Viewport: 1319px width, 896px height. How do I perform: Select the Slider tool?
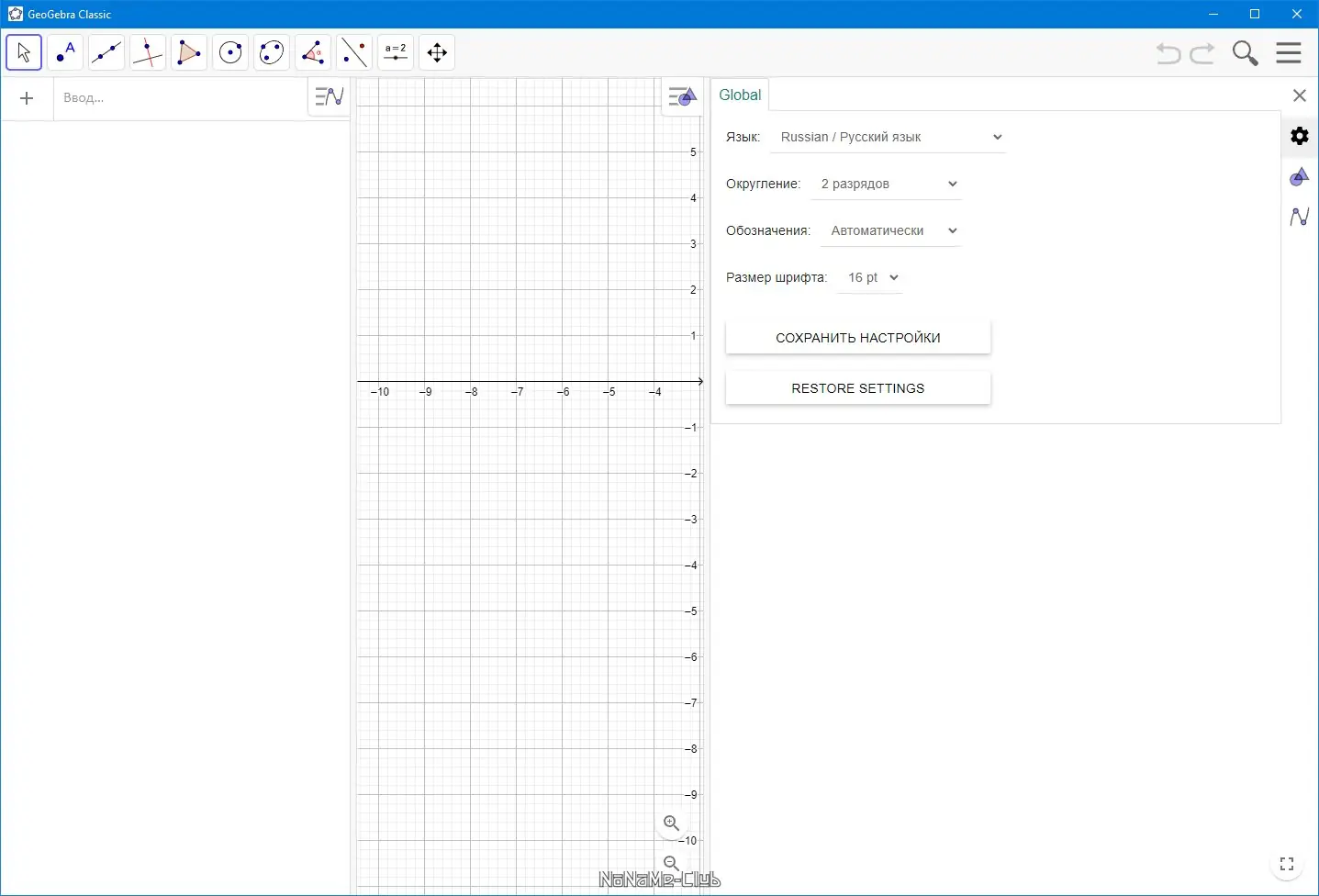tap(396, 52)
